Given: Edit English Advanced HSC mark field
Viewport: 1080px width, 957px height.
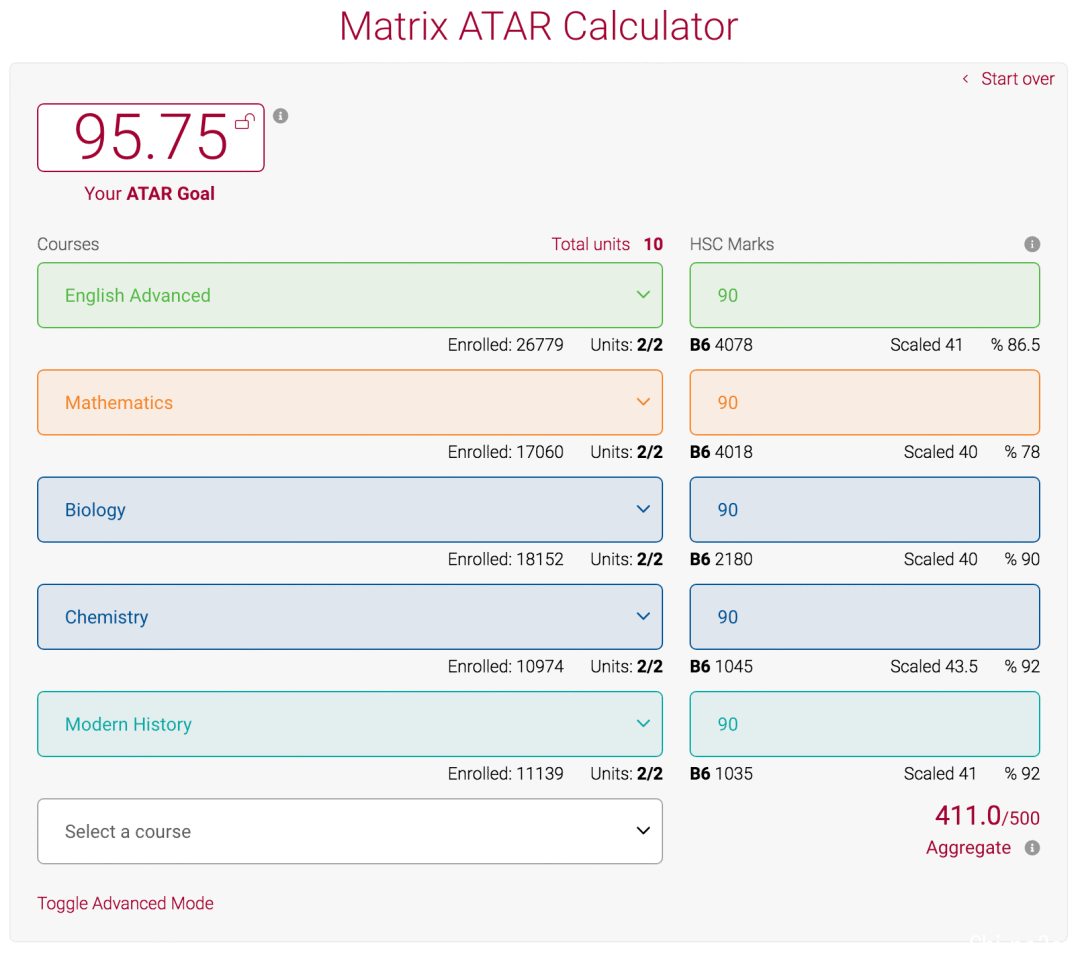Looking at the screenshot, I should point(864,295).
